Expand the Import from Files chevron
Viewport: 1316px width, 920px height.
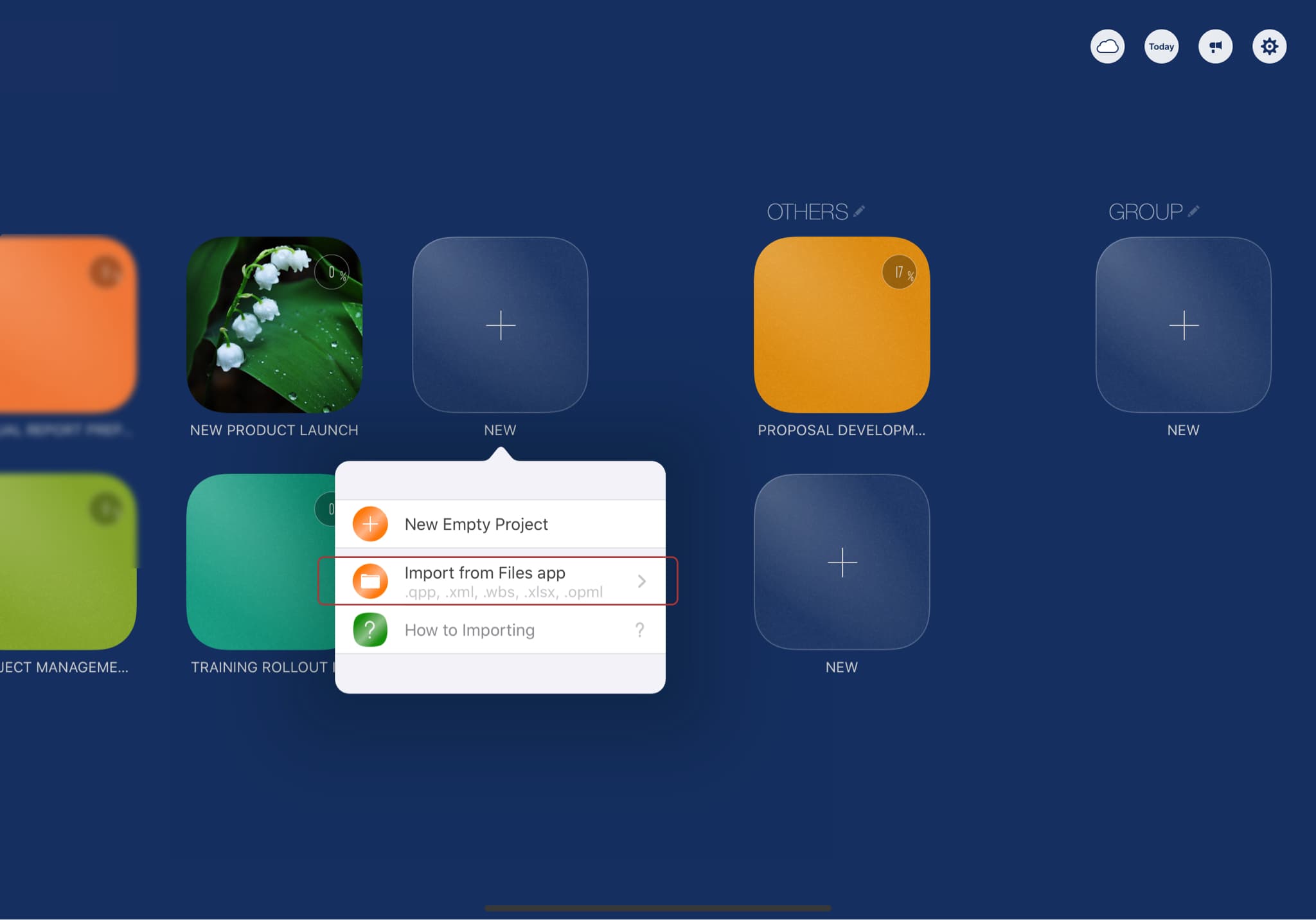click(641, 581)
